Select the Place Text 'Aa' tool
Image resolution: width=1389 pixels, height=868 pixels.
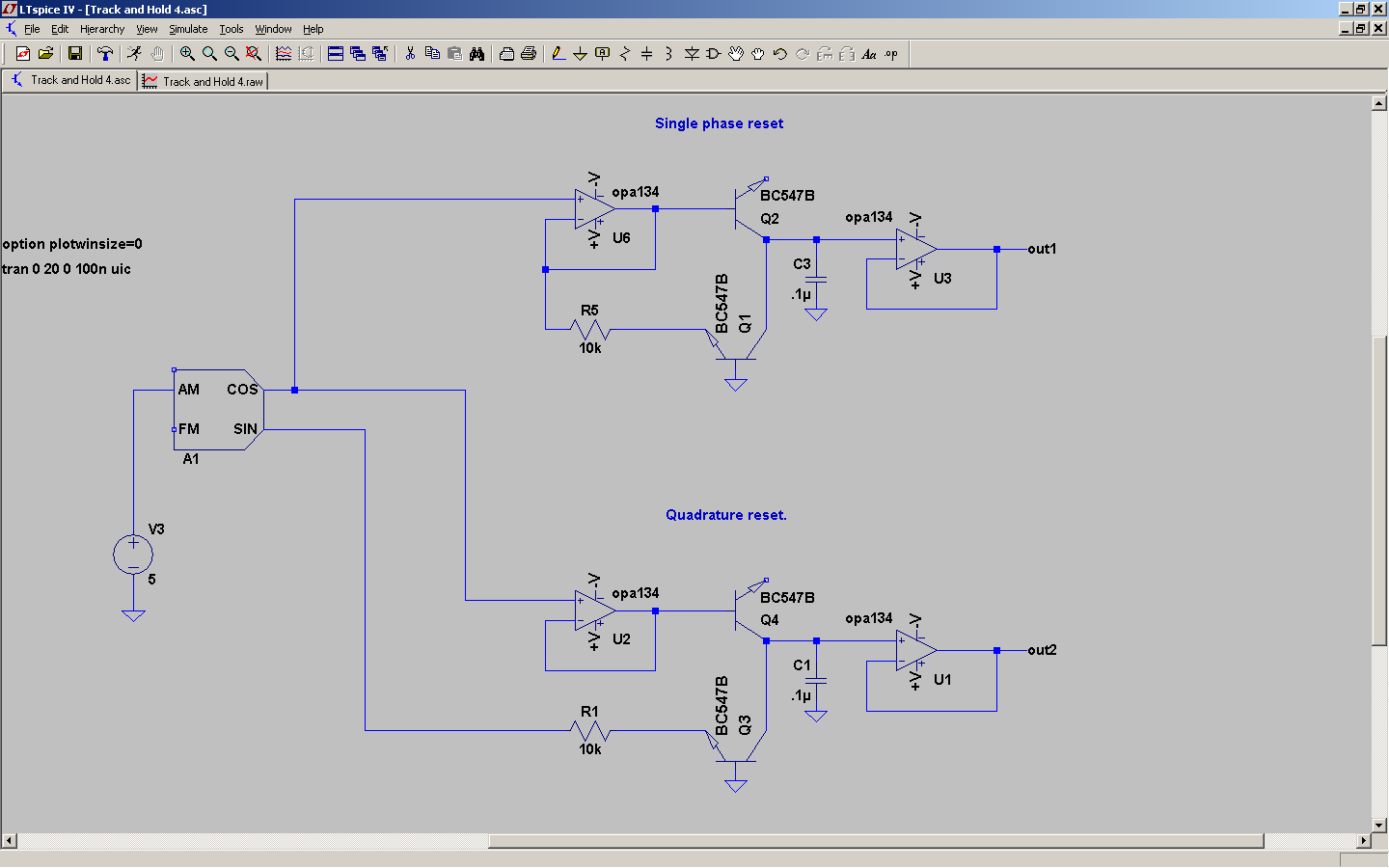(869, 54)
